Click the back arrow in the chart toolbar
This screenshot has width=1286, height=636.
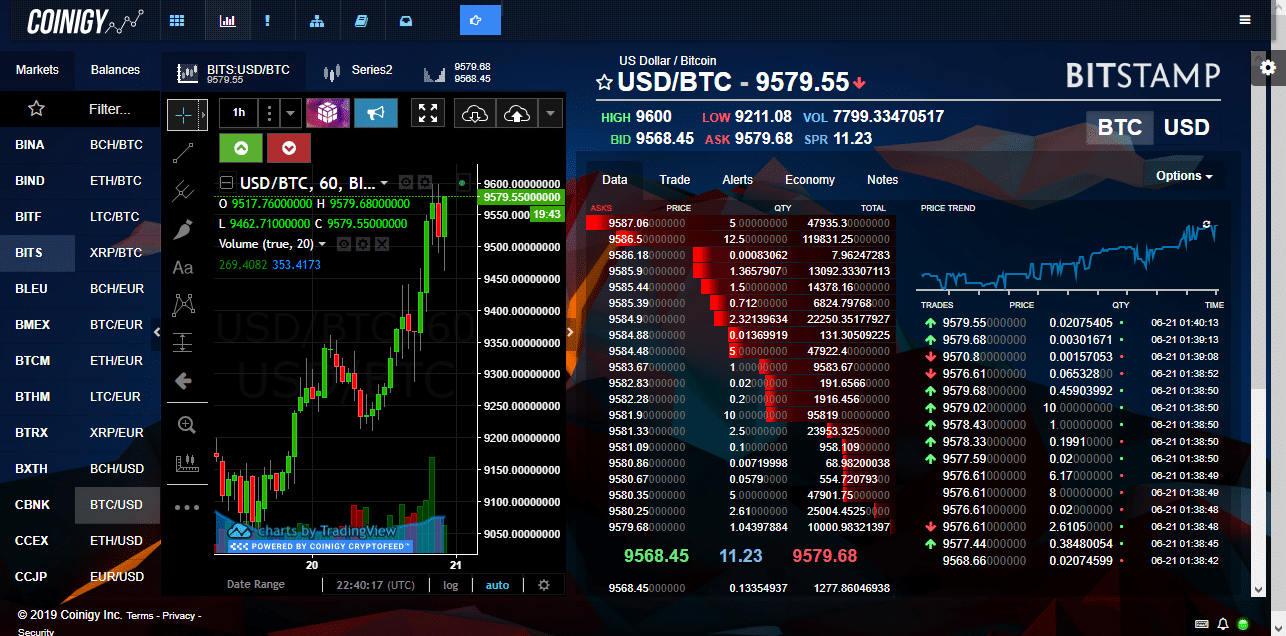183,380
